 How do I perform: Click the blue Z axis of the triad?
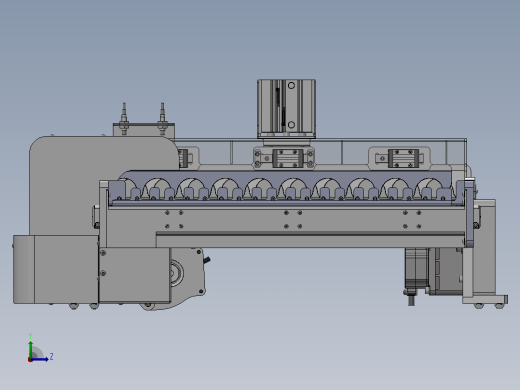tap(39, 359)
